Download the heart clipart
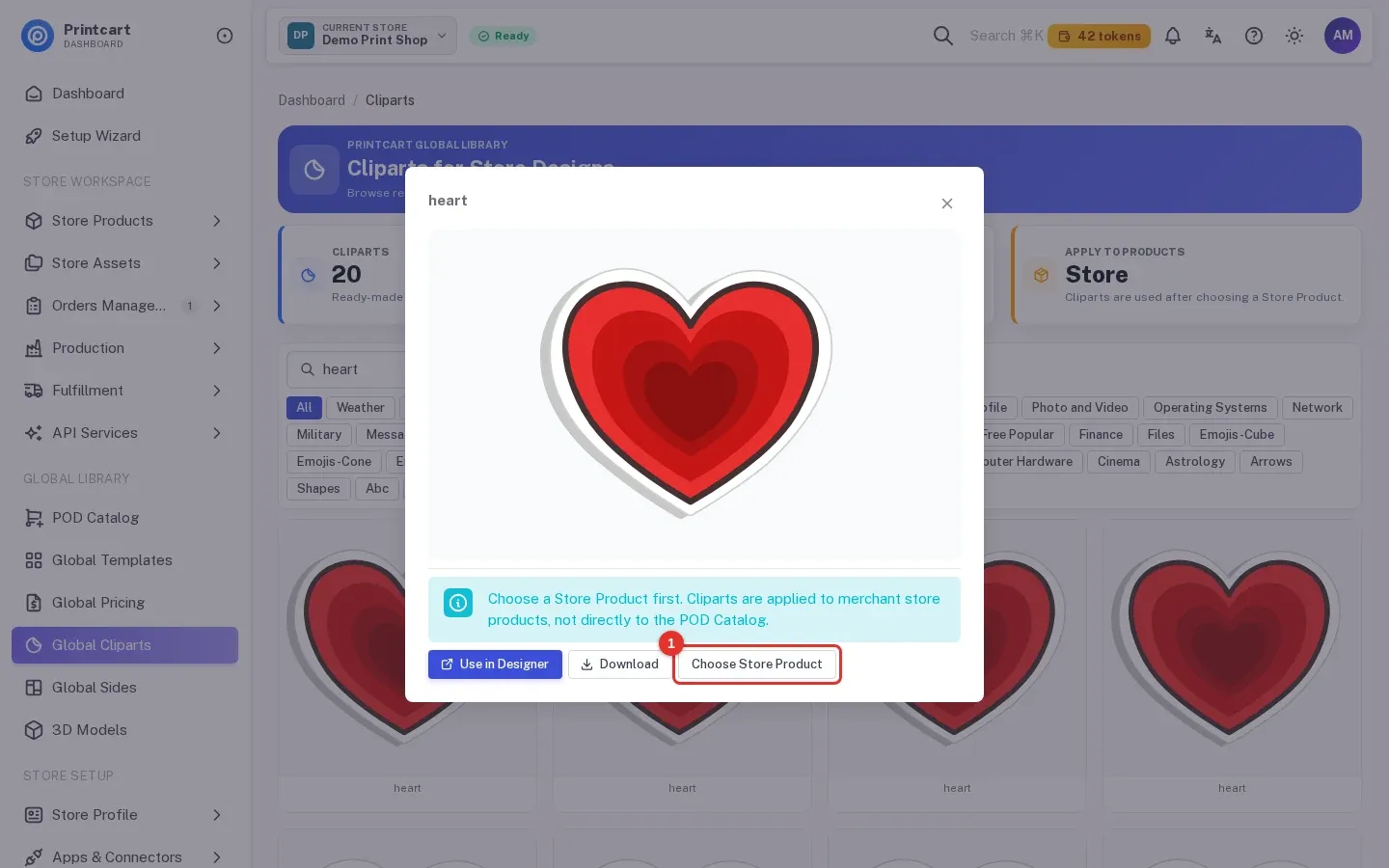 (619, 665)
